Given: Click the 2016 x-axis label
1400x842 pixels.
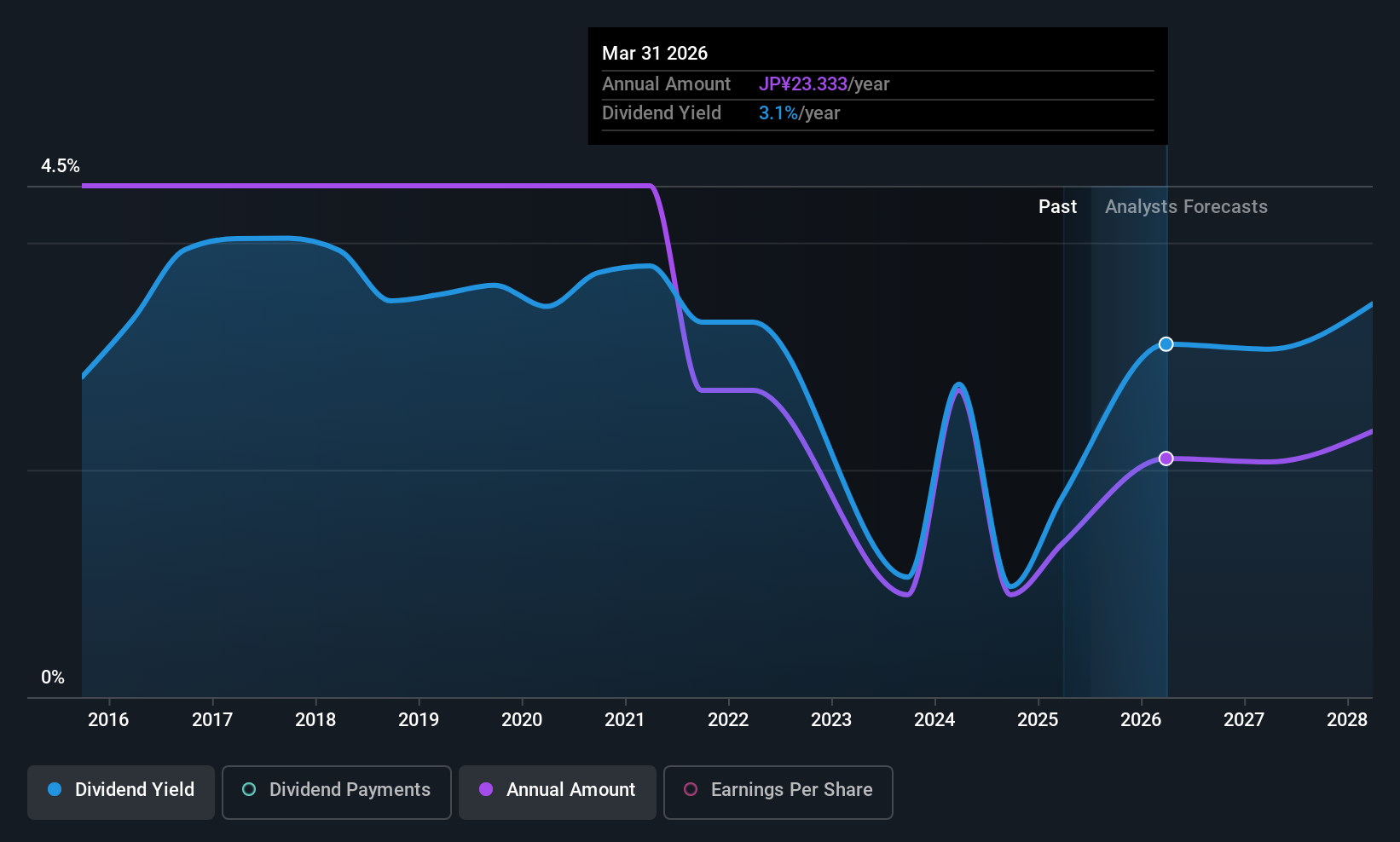Looking at the screenshot, I should tap(108, 720).
